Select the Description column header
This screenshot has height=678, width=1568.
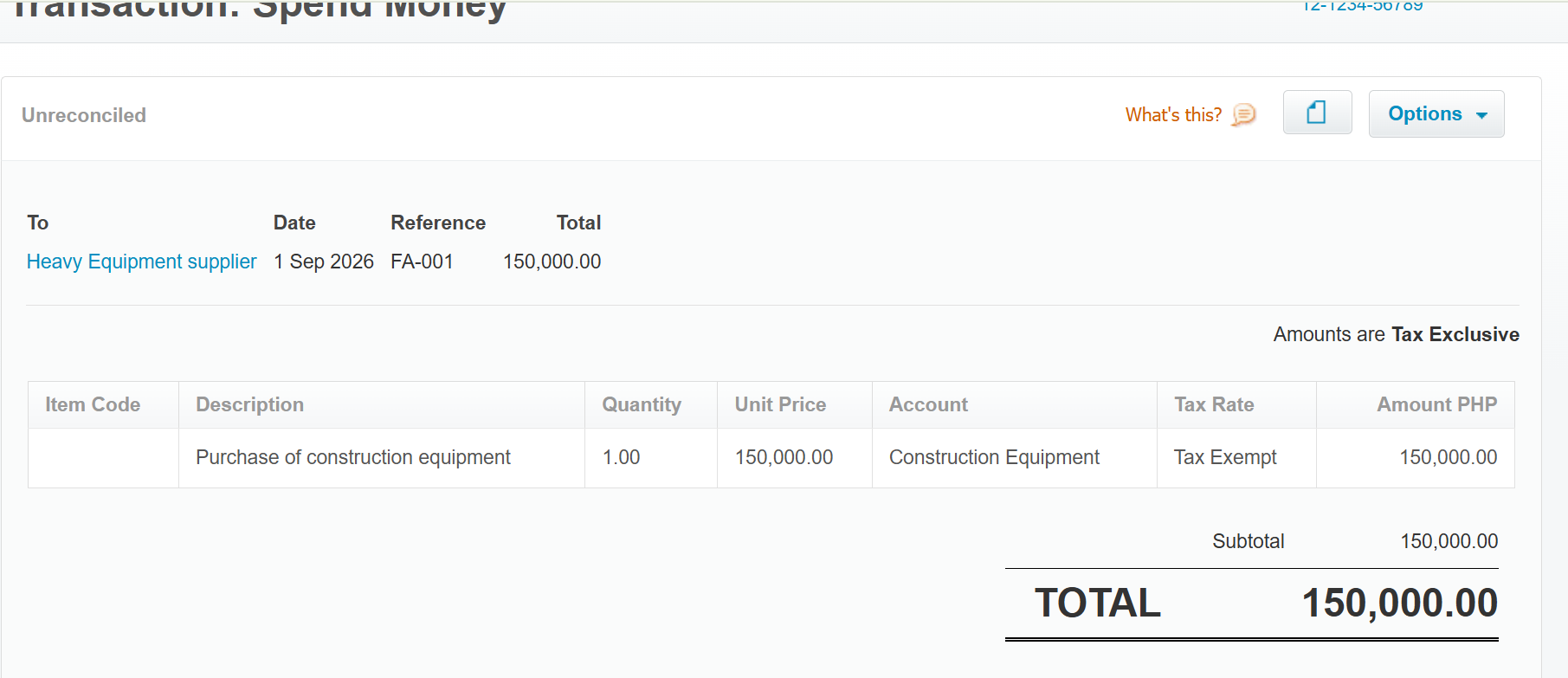tap(249, 404)
